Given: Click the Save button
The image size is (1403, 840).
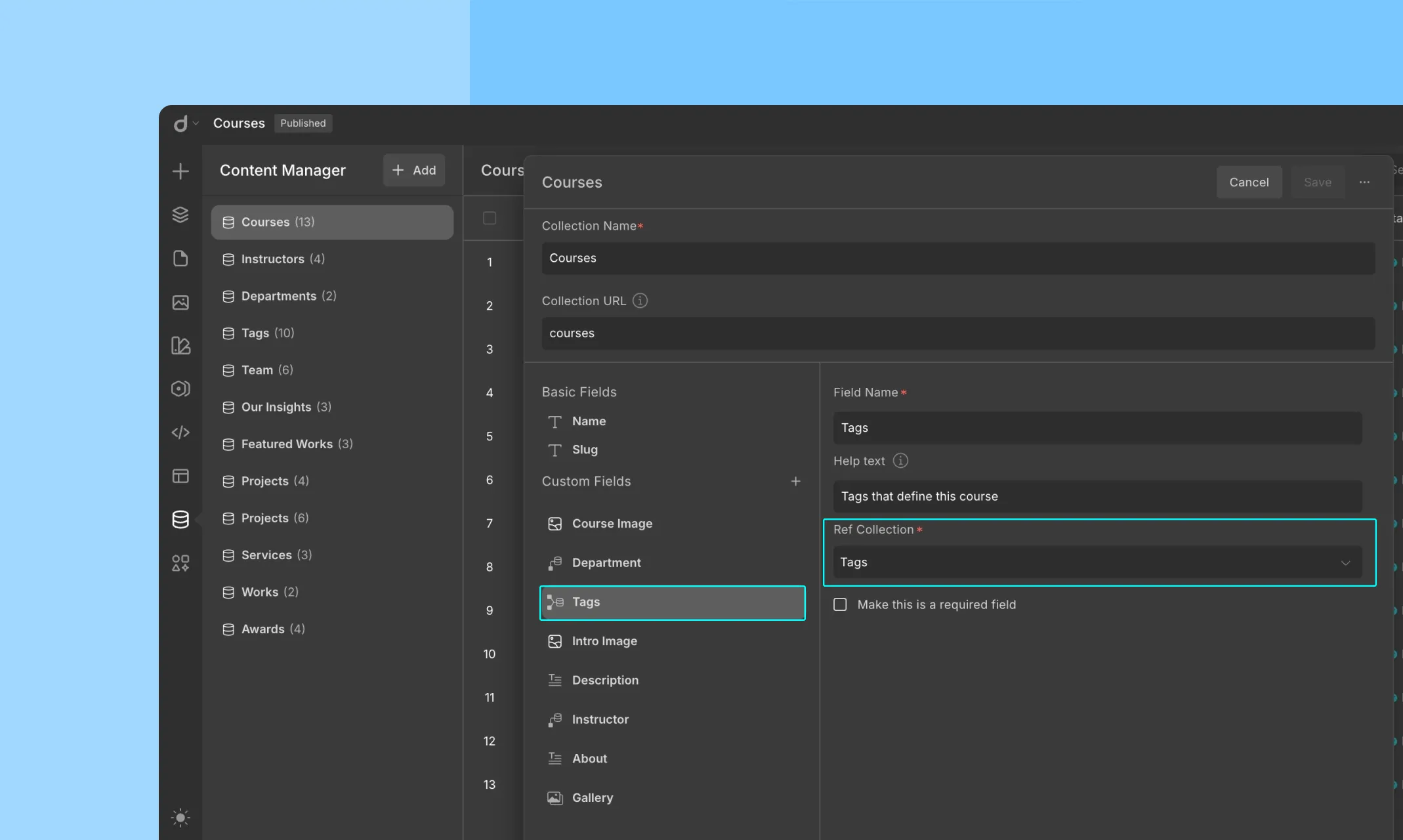Looking at the screenshot, I should pos(1318,182).
